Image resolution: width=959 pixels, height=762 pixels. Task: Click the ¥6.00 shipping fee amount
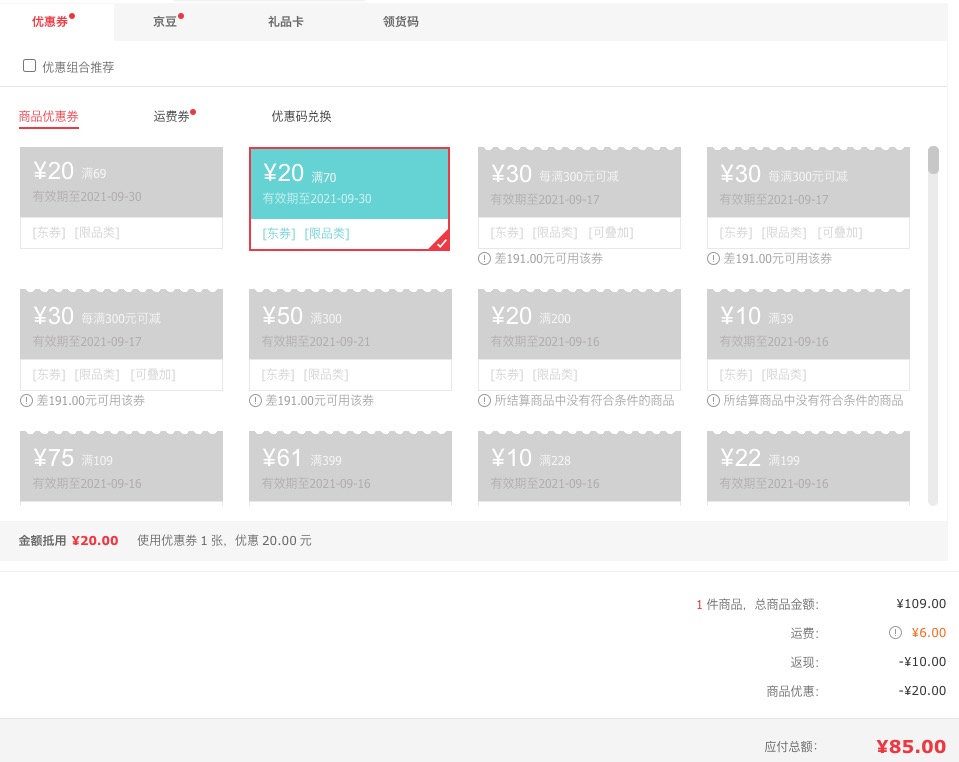pyautogui.click(x=928, y=632)
